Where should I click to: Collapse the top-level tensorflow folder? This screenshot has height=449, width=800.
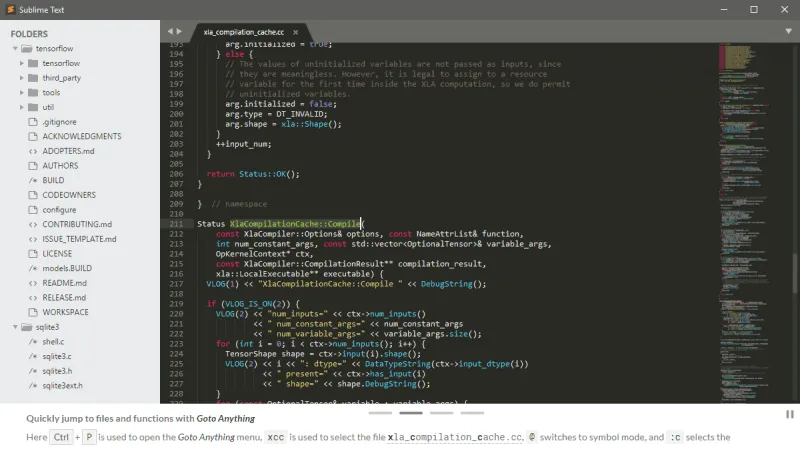pyautogui.click(x=15, y=48)
